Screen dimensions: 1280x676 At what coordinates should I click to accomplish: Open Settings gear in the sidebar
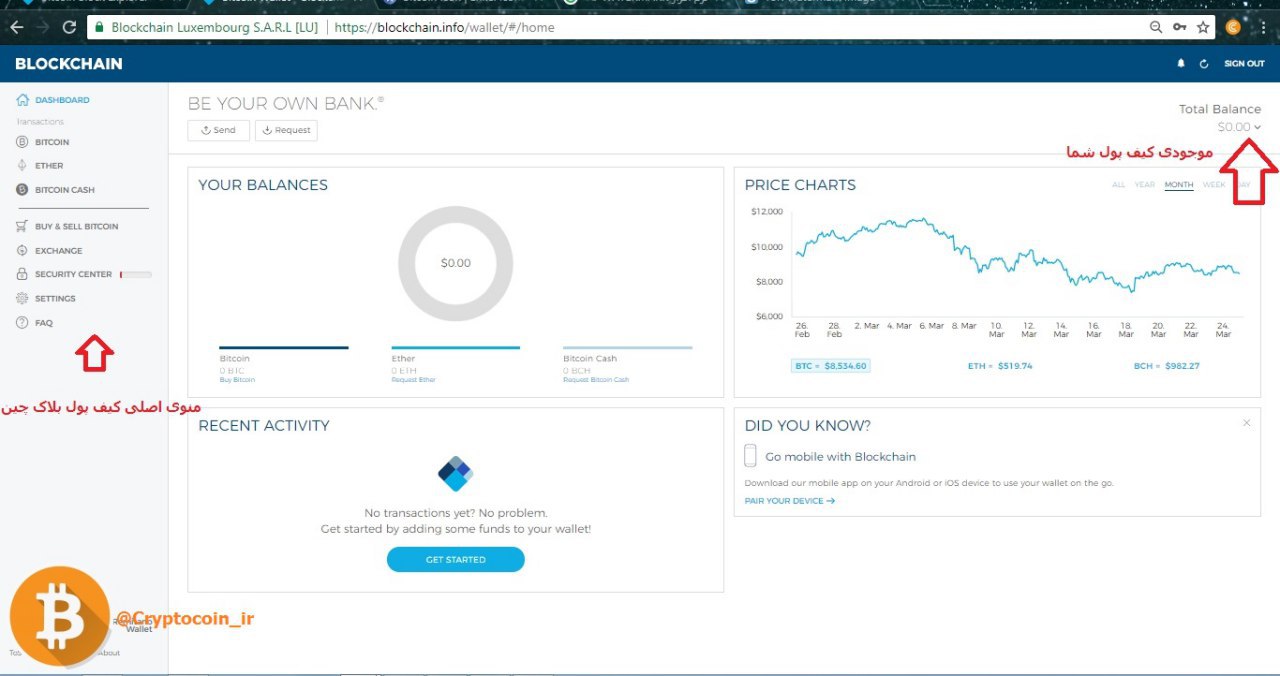(x=22, y=298)
